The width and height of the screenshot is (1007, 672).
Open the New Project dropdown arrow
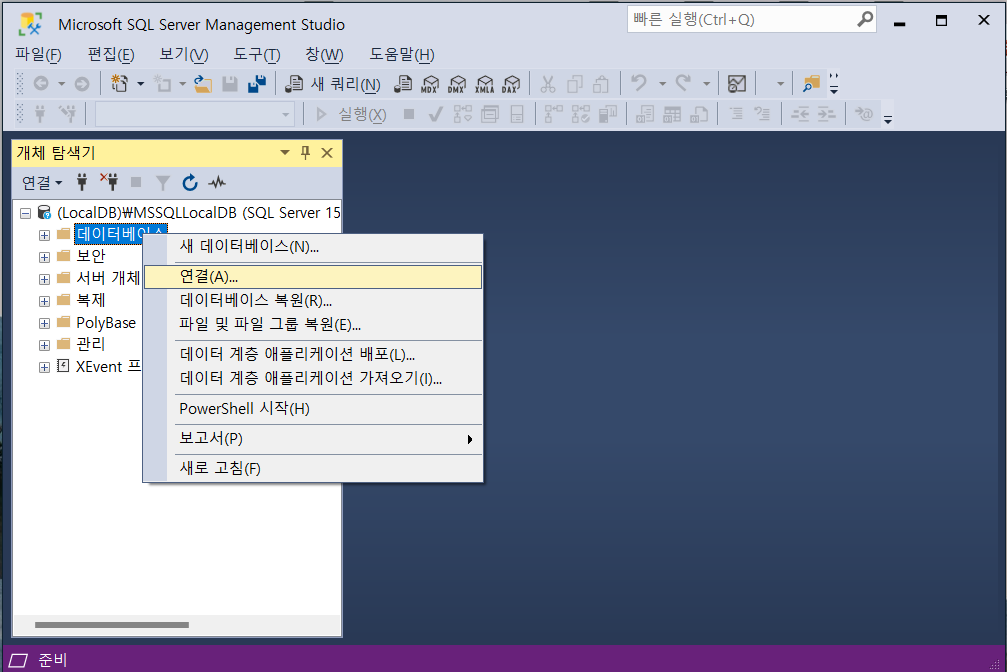(x=141, y=84)
